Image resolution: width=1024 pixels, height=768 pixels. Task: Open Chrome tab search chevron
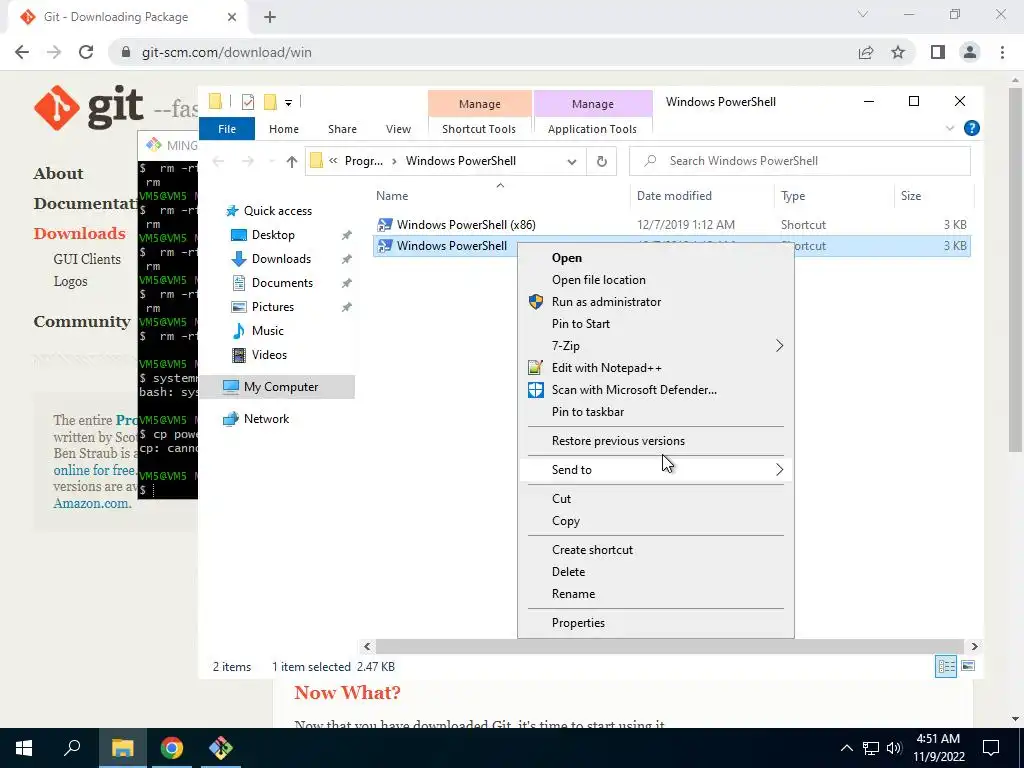coord(863,14)
